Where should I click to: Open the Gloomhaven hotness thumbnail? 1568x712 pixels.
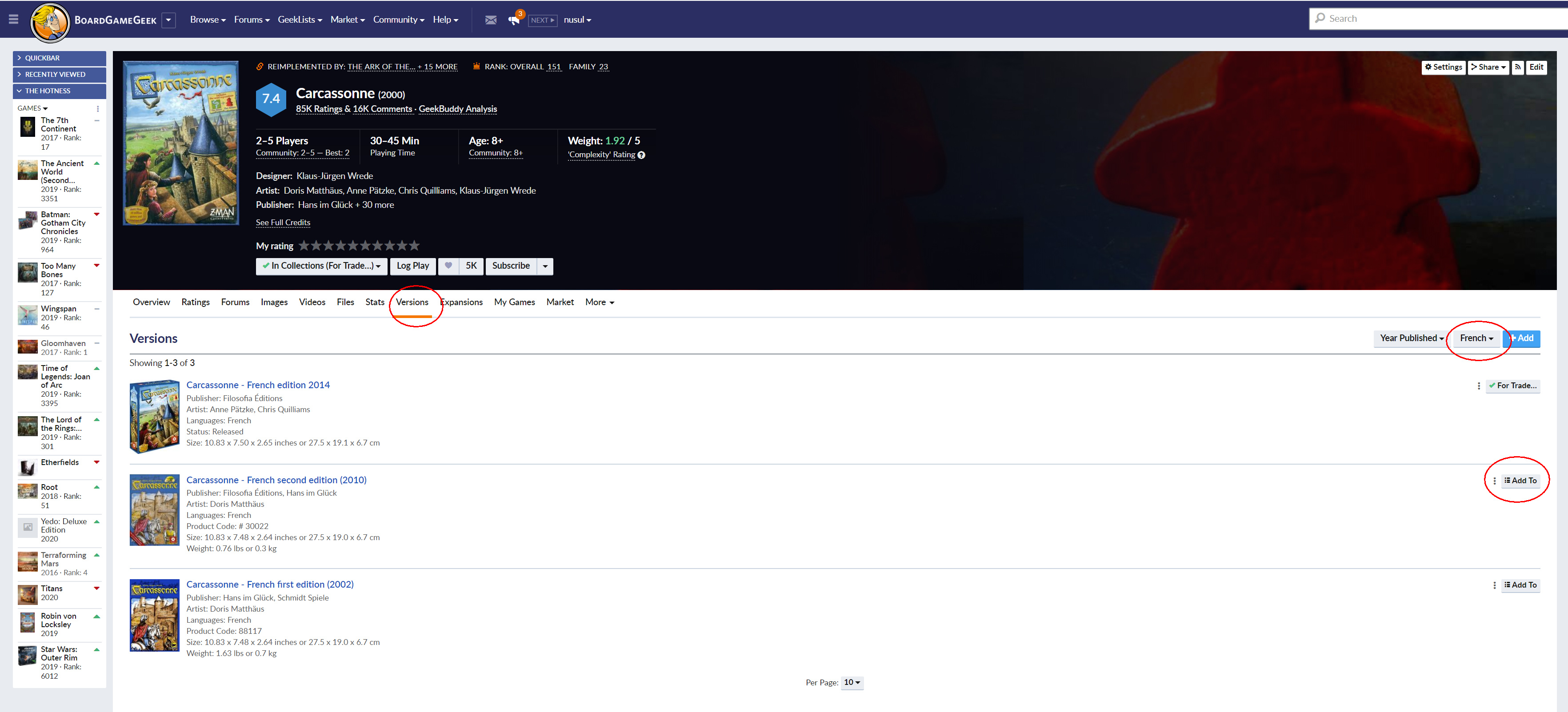pyautogui.click(x=28, y=347)
